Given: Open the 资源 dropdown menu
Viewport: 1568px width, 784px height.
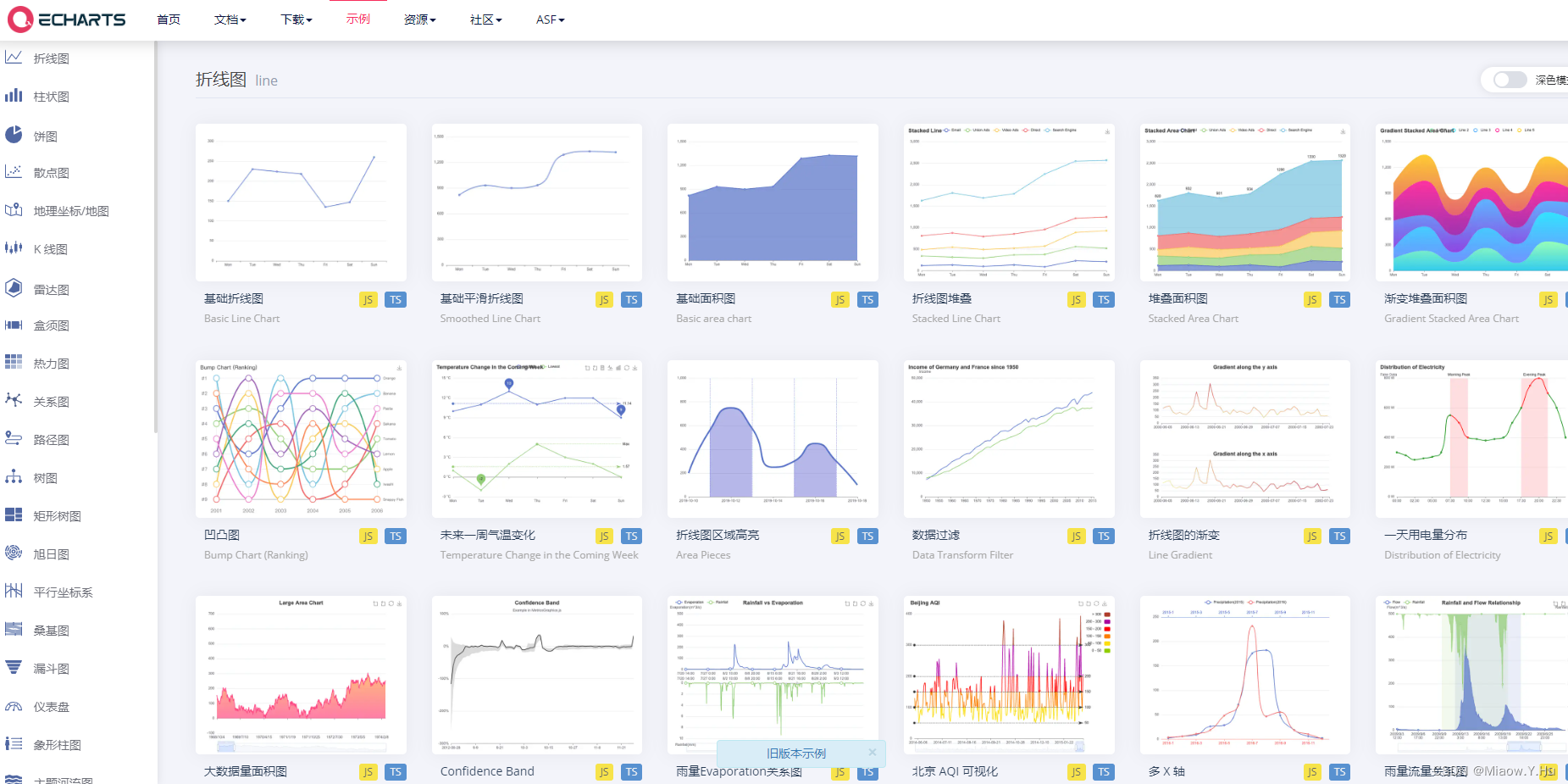Looking at the screenshot, I should click(x=418, y=19).
